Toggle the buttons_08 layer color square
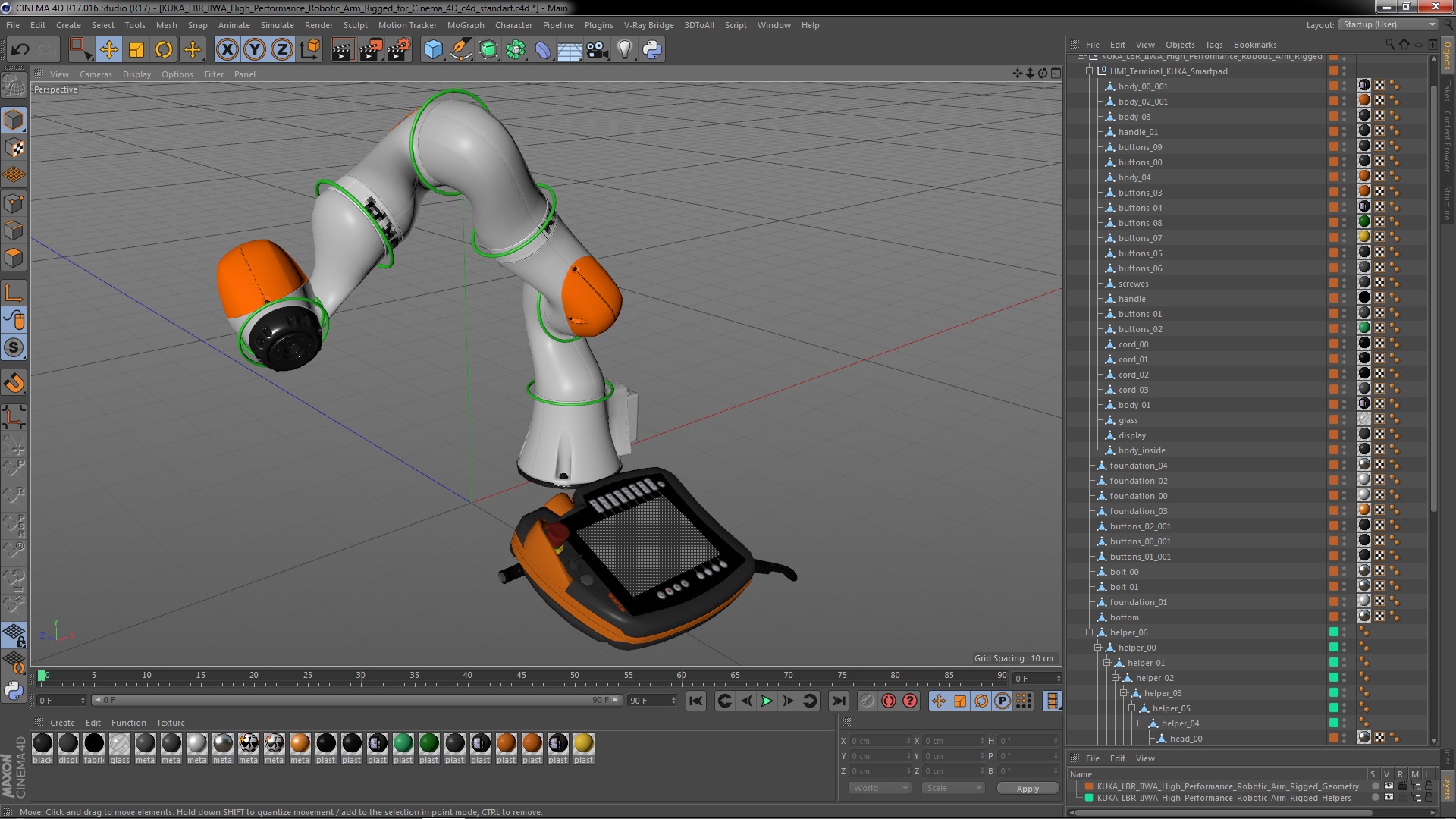This screenshot has height=819, width=1456. 1334,222
